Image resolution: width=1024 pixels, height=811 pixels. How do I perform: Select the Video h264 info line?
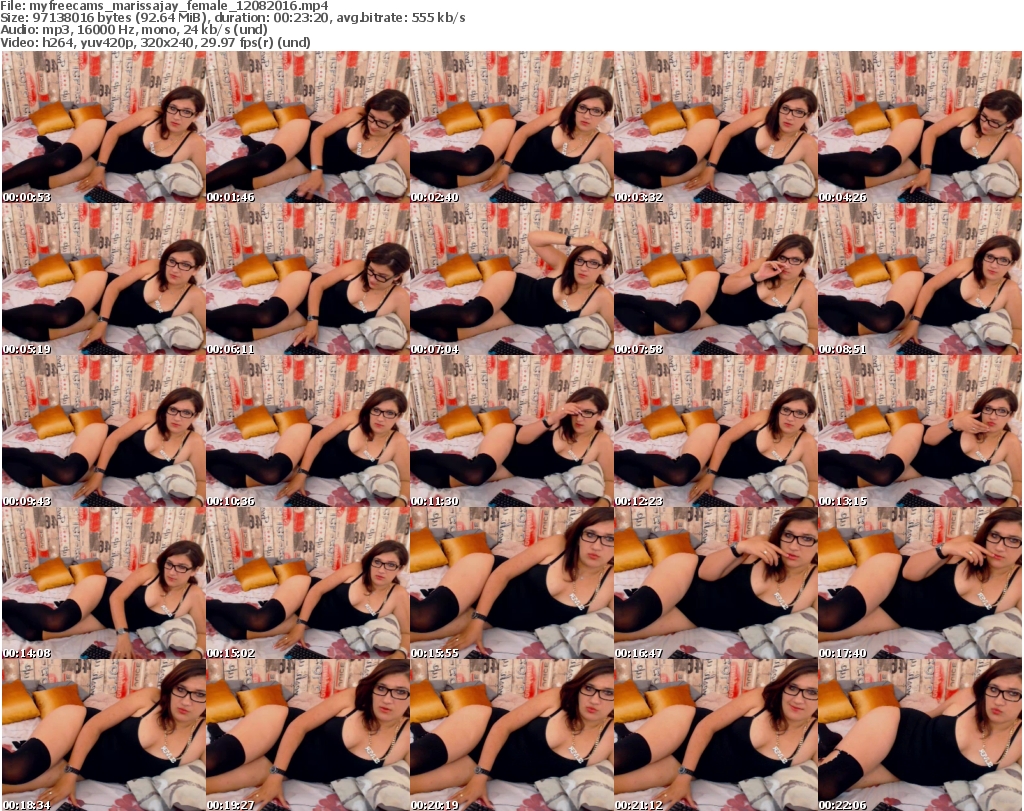(x=155, y=42)
